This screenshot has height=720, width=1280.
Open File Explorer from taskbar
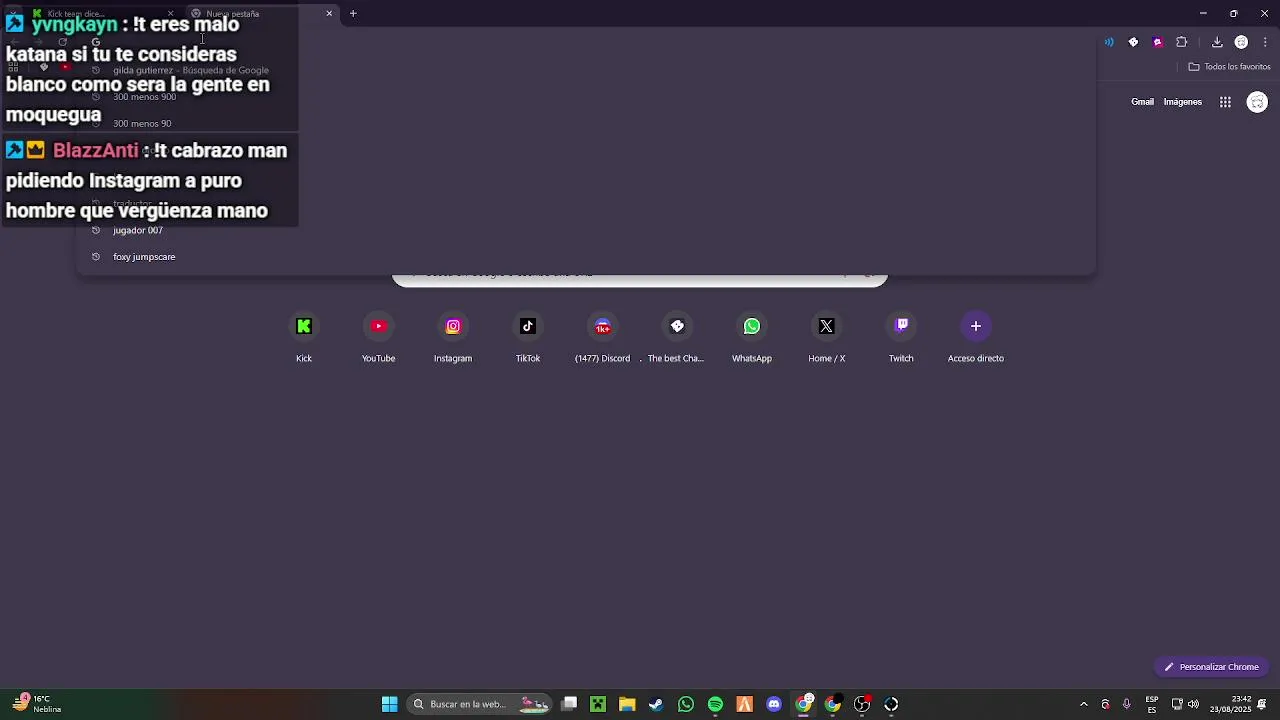point(627,704)
